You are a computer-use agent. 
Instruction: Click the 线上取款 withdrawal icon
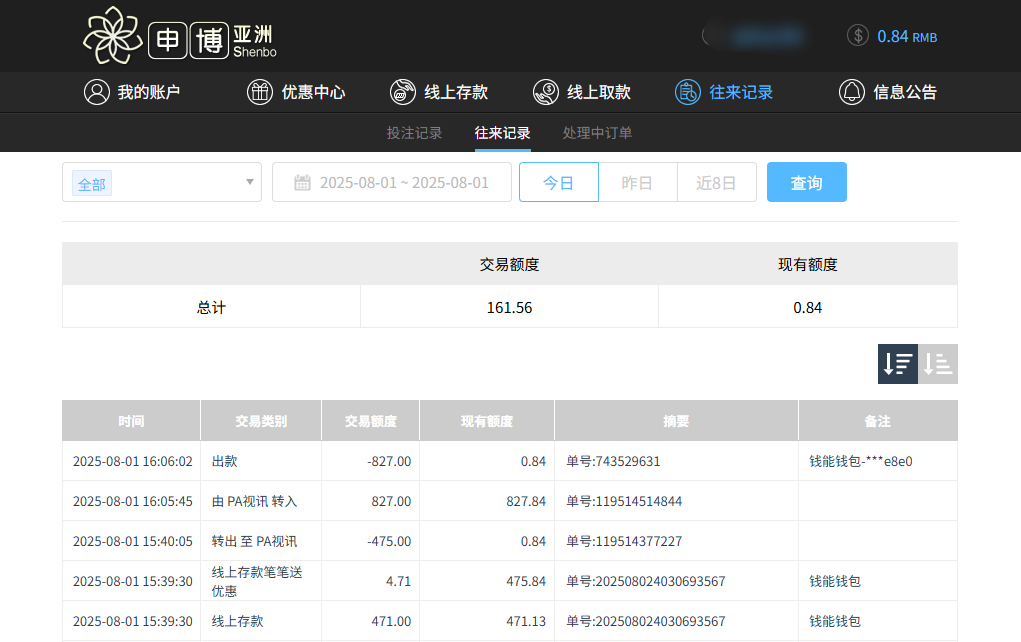point(546,92)
